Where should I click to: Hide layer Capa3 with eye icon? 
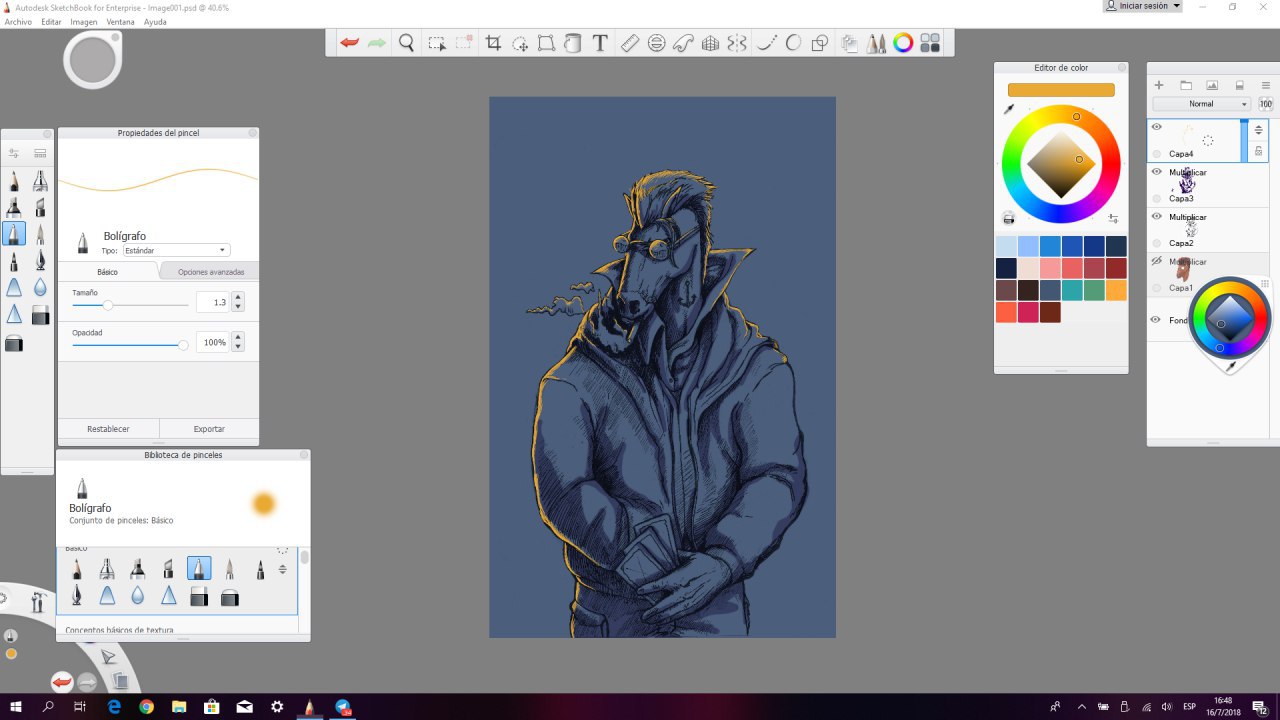coord(1157,172)
